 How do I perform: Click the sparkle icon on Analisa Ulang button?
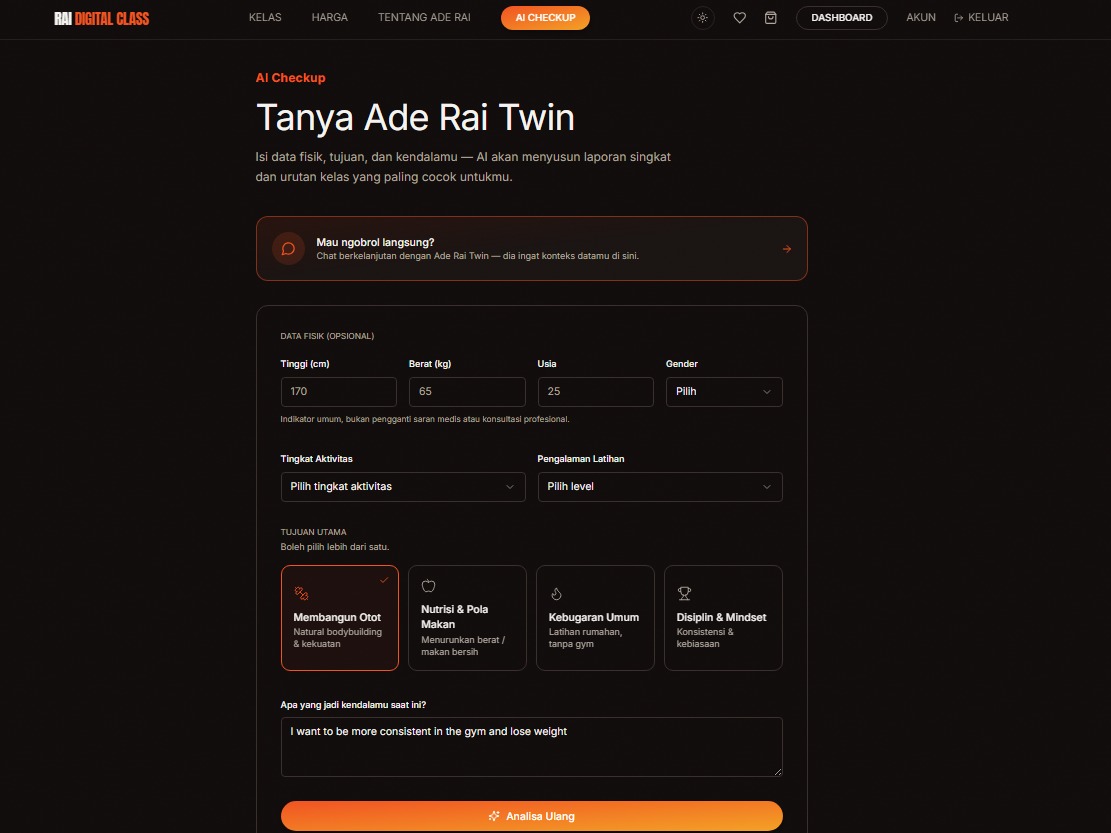(494, 816)
